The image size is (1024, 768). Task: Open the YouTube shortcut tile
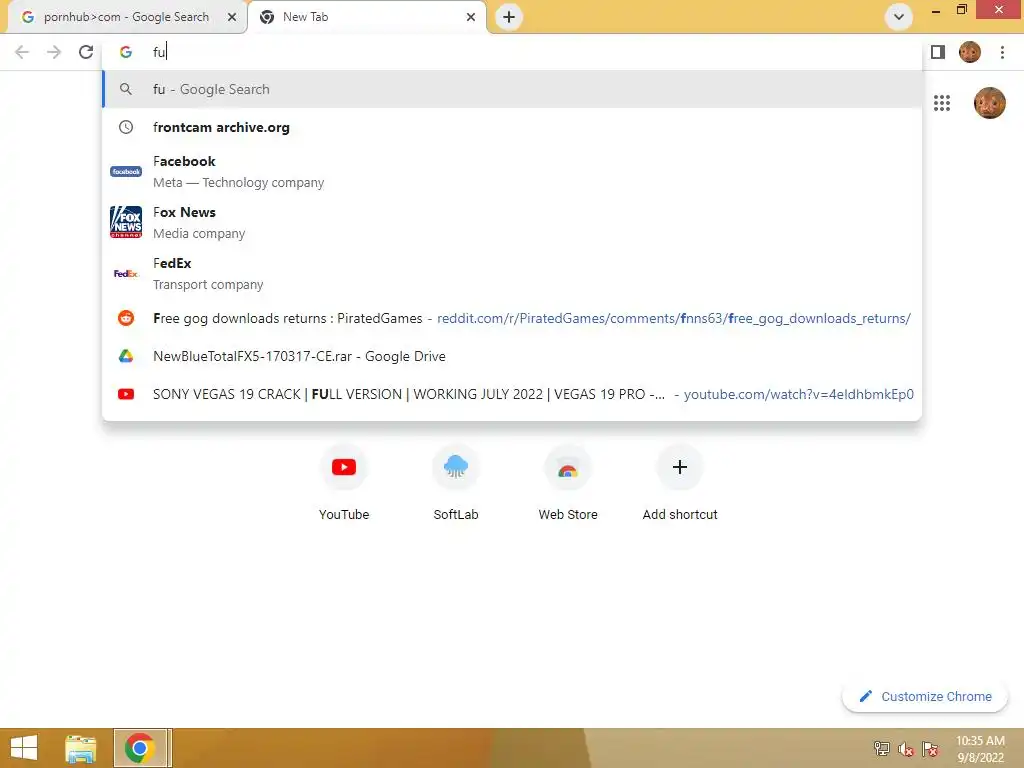(344, 483)
